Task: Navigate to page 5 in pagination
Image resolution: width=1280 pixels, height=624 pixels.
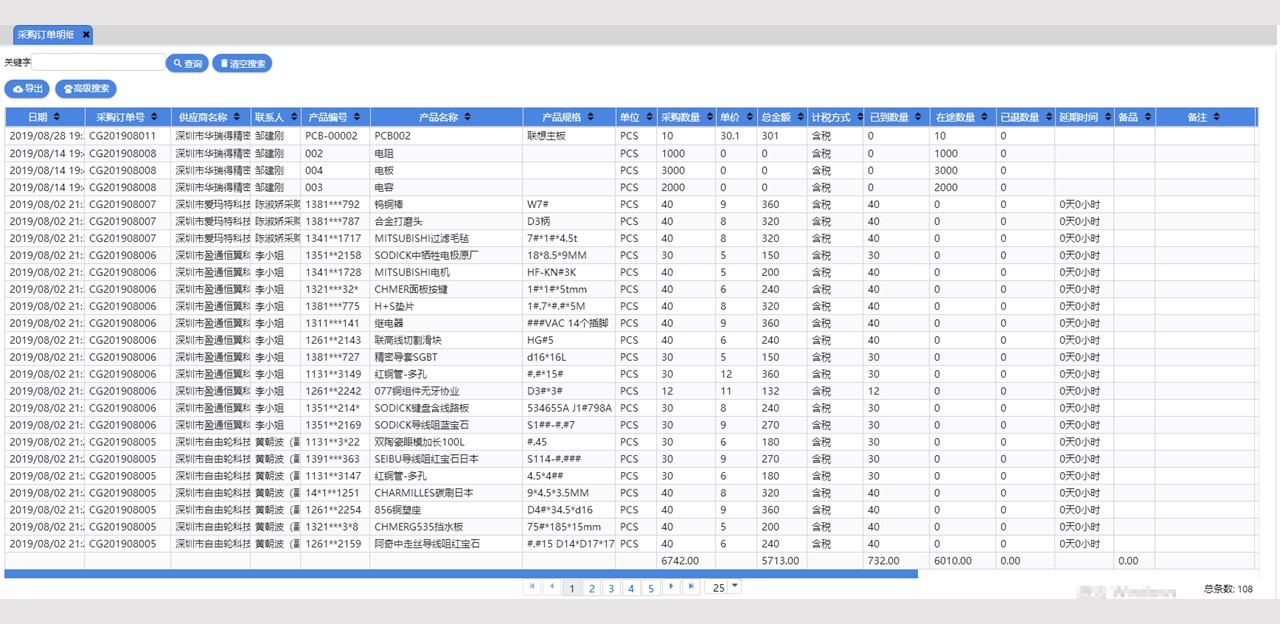Action: click(650, 588)
